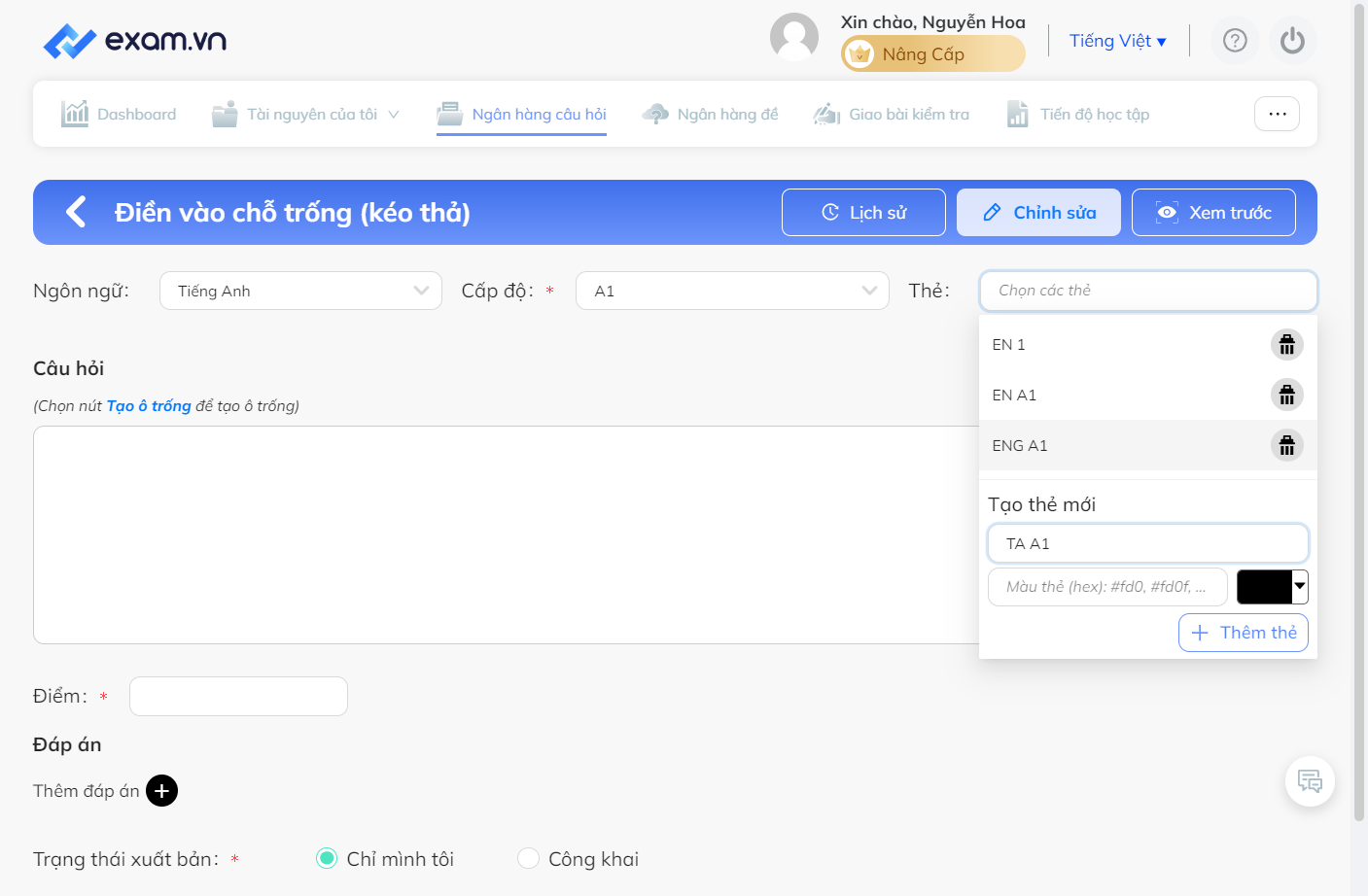1368x896 pixels.
Task: Click the Thêm thẻ button
Action: [1243, 633]
